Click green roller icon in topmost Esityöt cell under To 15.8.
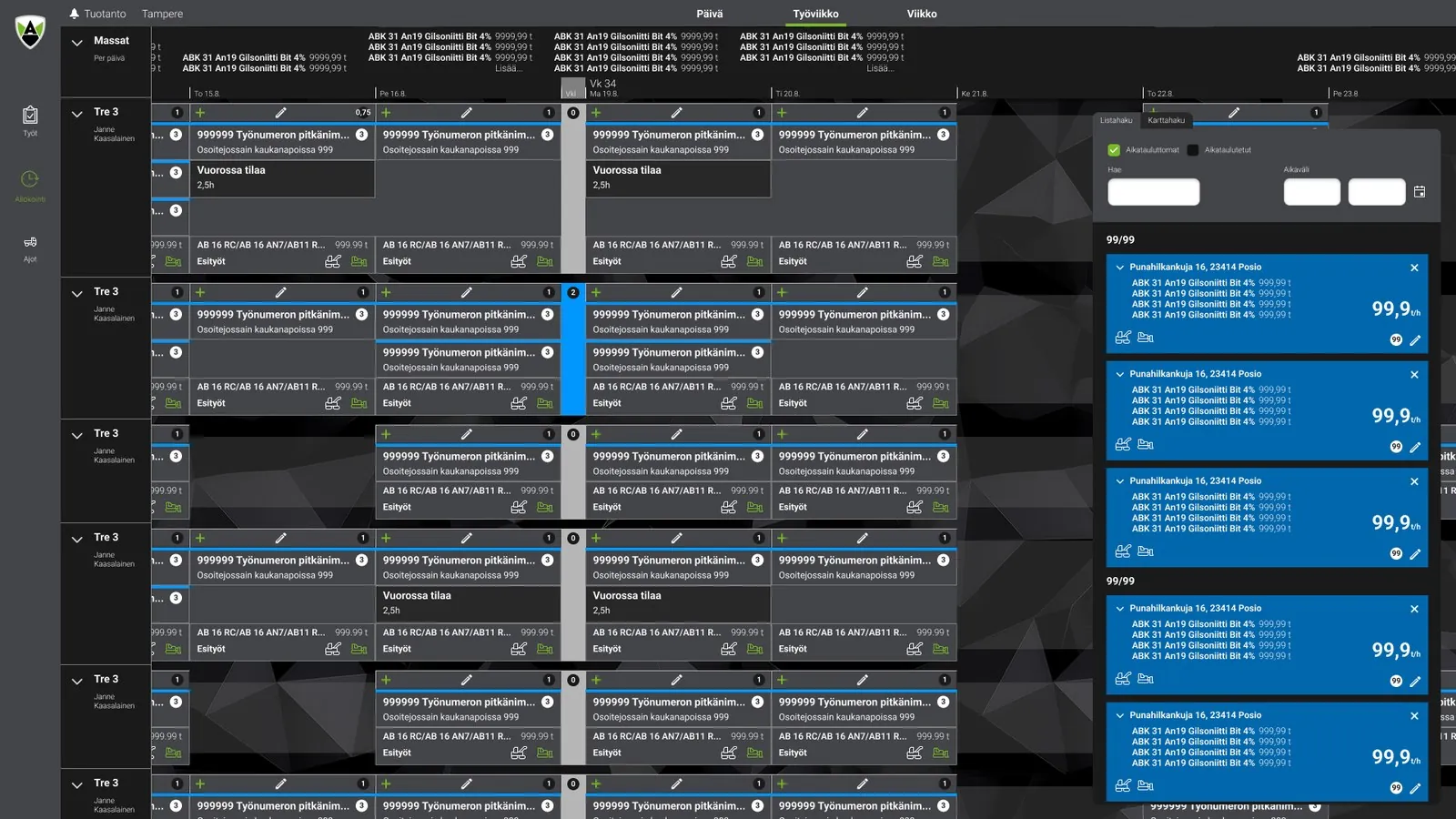The height and width of the screenshot is (819, 1456). 359,261
